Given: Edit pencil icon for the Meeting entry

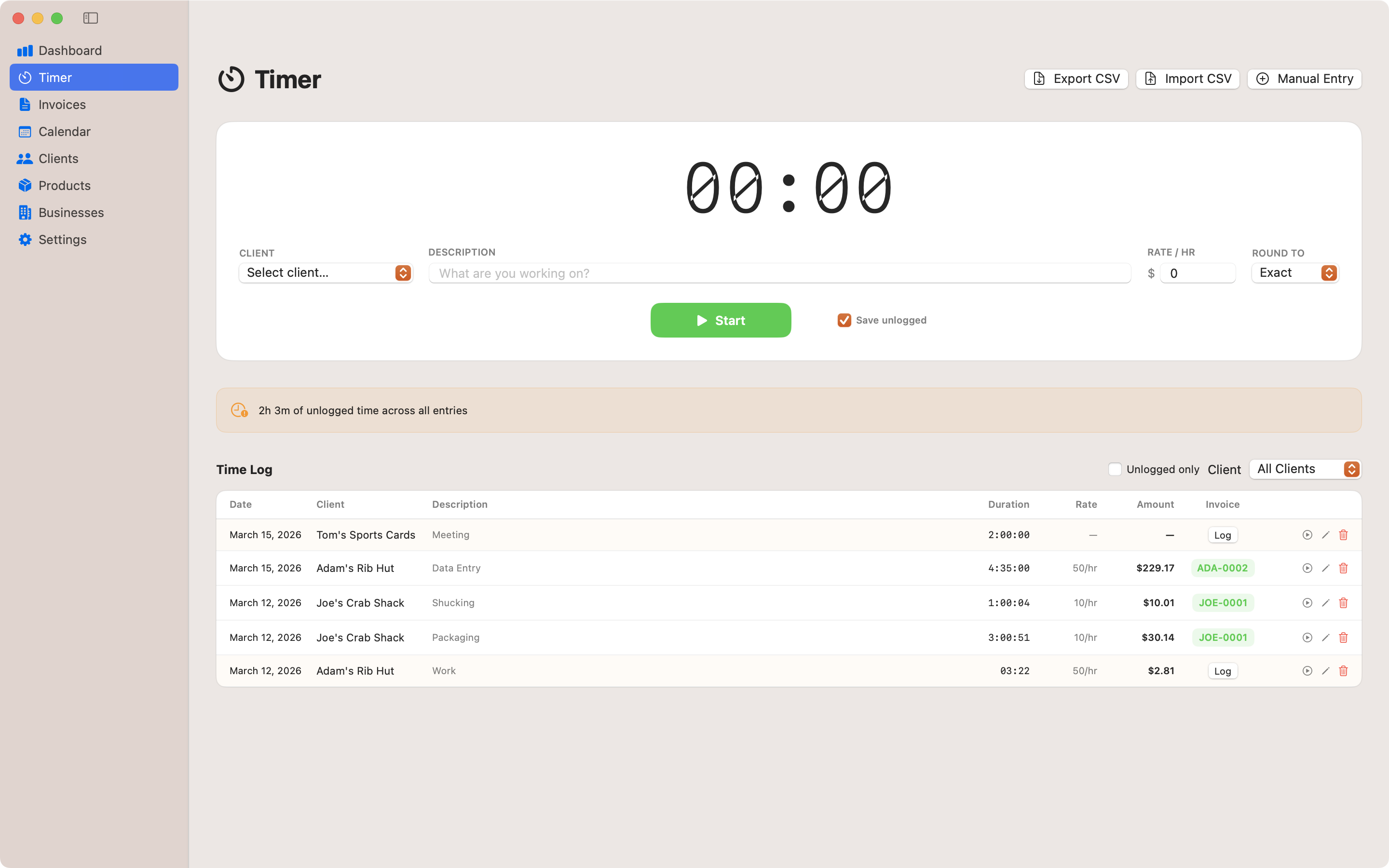Looking at the screenshot, I should 1325,535.
